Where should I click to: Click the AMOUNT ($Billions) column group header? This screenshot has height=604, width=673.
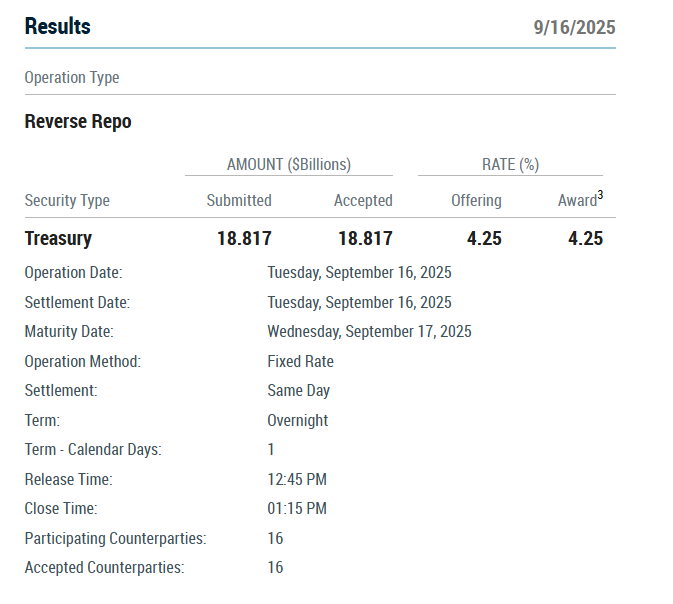click(x=289, y=164)
